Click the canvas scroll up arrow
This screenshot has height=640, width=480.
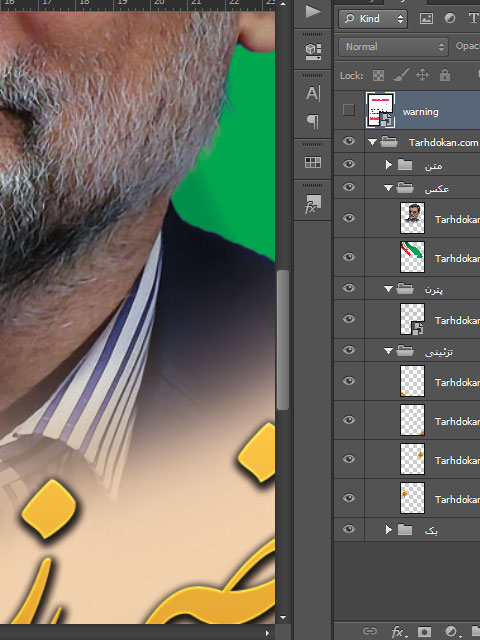point(283,4)
